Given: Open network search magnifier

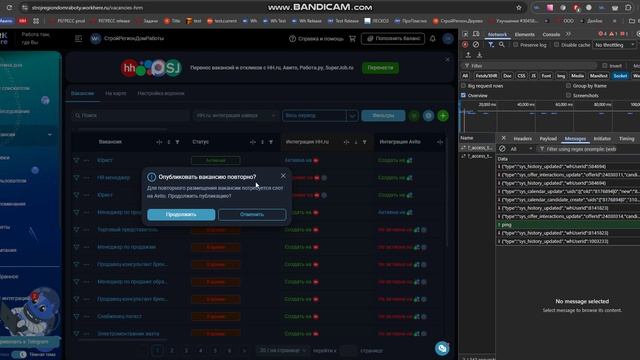Looking at the screenshot, I should (502, 44).
